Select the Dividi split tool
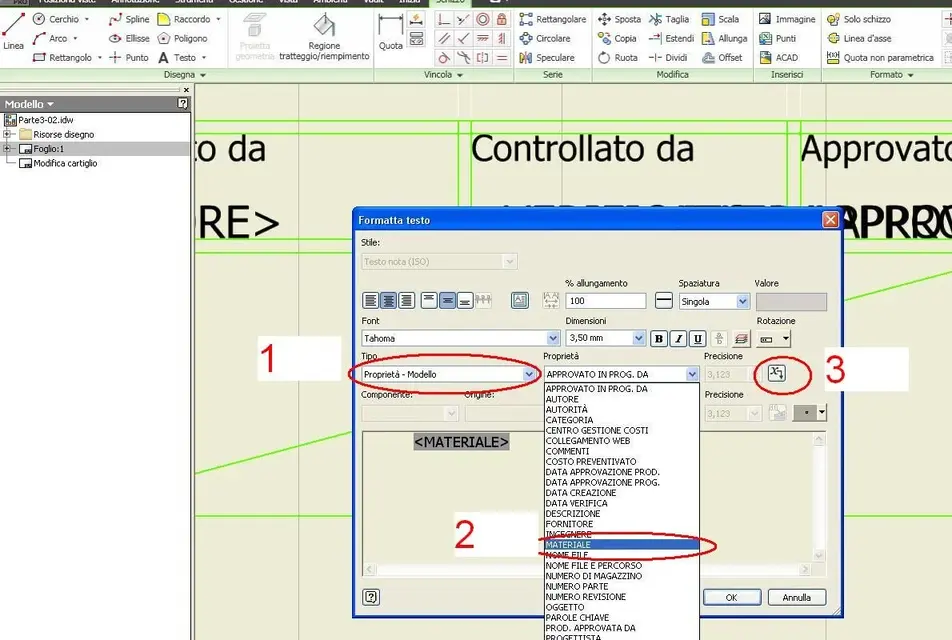952x640 pixels. 668,58
